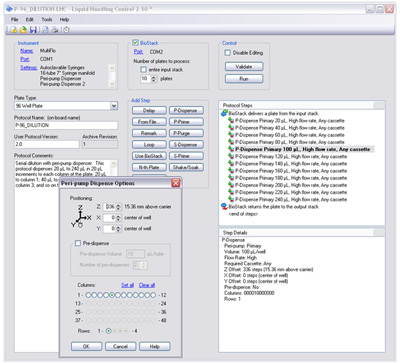
Task: Select the twelfth column circle next to 12
Action: coord(153,295)
